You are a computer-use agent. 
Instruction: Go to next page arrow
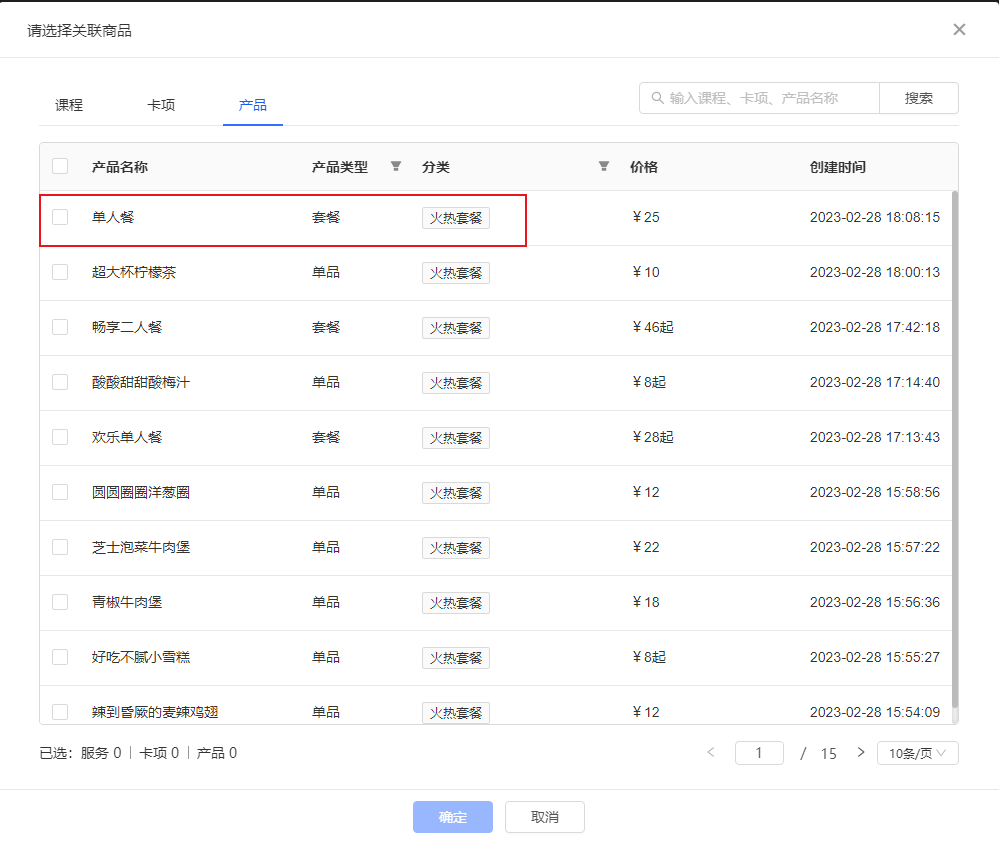(x=860, y=752)
